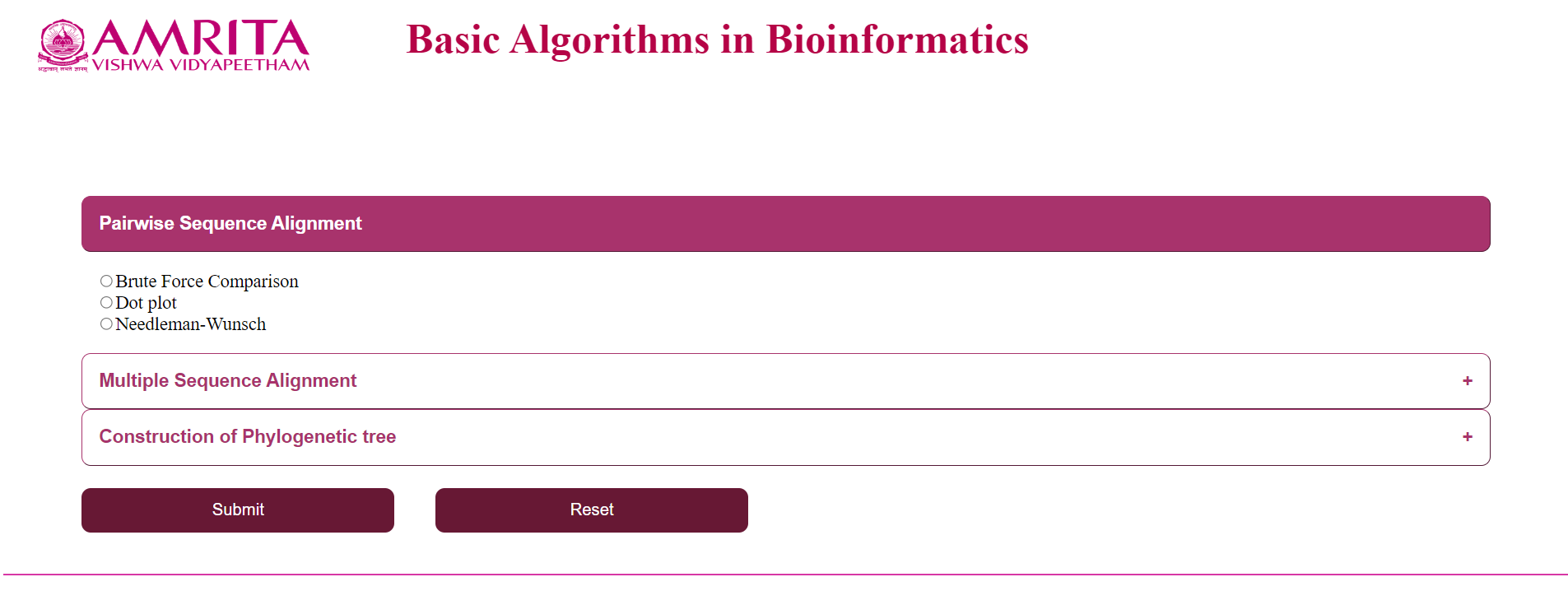The image size is (1568, 605).
Task: Expand Multiple Sequence Alignment with plus icon
Action: [x=1467, y=380]
